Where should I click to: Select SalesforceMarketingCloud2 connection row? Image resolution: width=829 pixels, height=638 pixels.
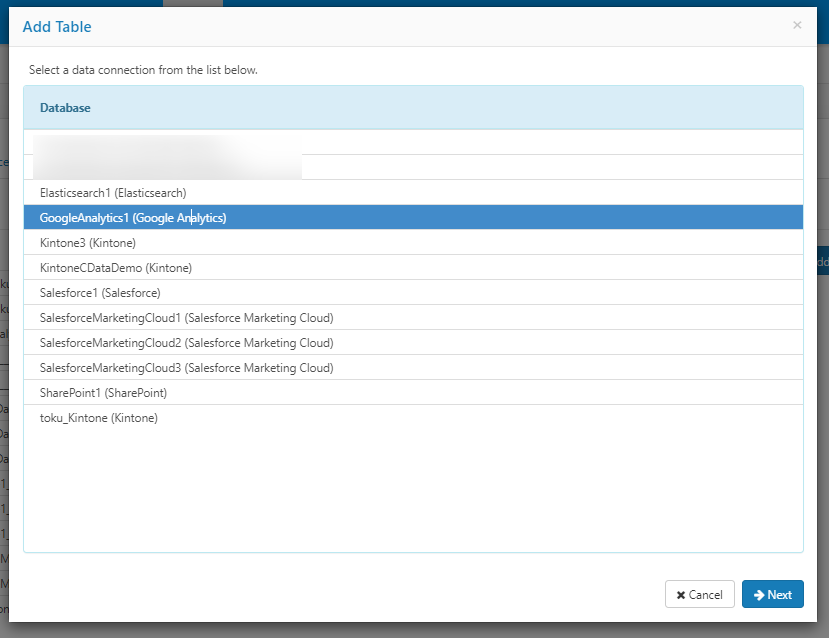pos(413,343)
